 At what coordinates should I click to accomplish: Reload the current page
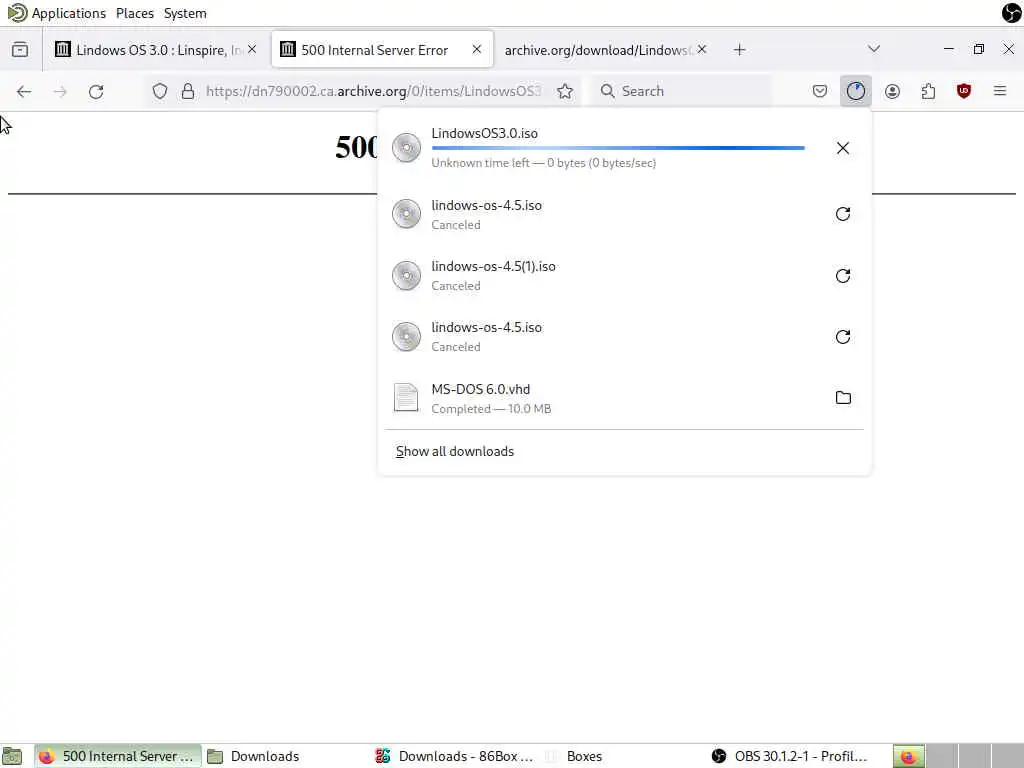tap(96, 91)
